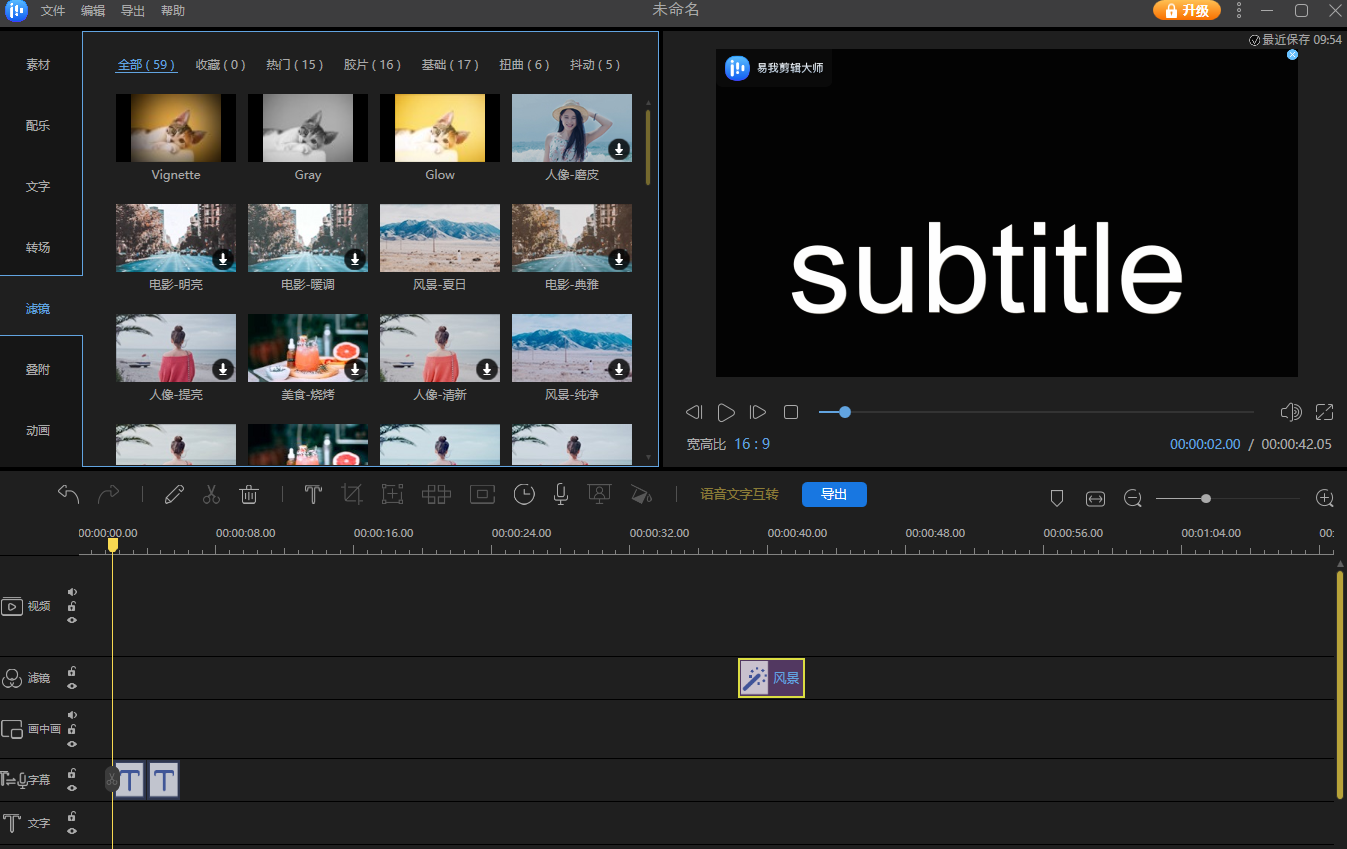Click the 语音文字互转 link
Image resolution: width=1347 pixels, height=849 pixels.
coord(739,494)
